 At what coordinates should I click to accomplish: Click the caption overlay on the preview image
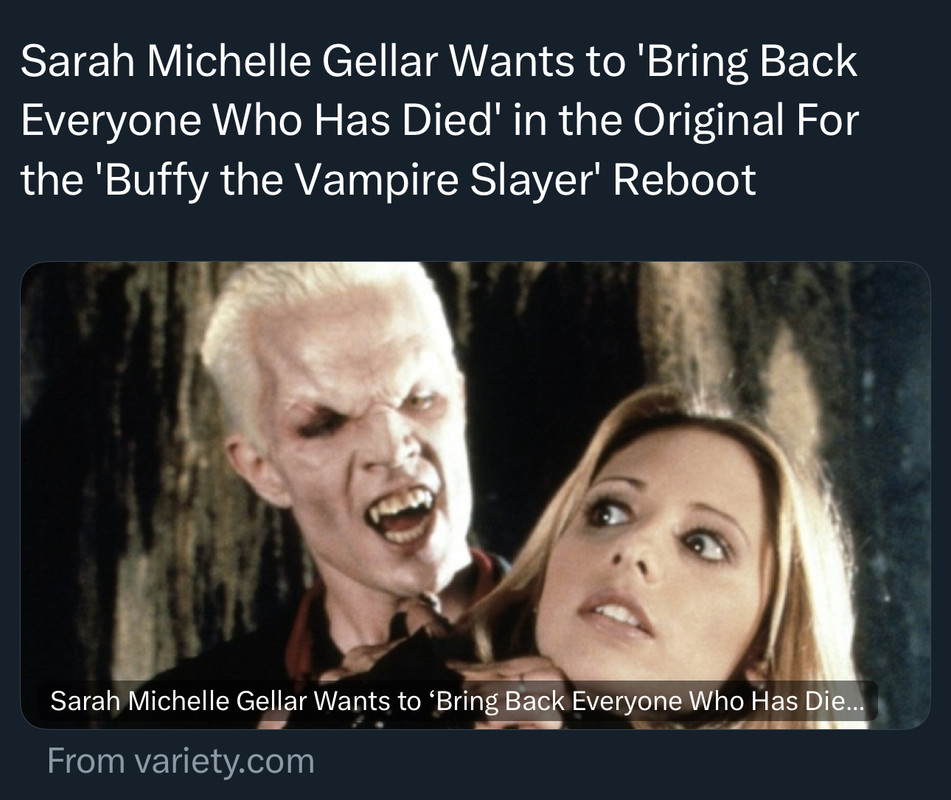(457, 701)
